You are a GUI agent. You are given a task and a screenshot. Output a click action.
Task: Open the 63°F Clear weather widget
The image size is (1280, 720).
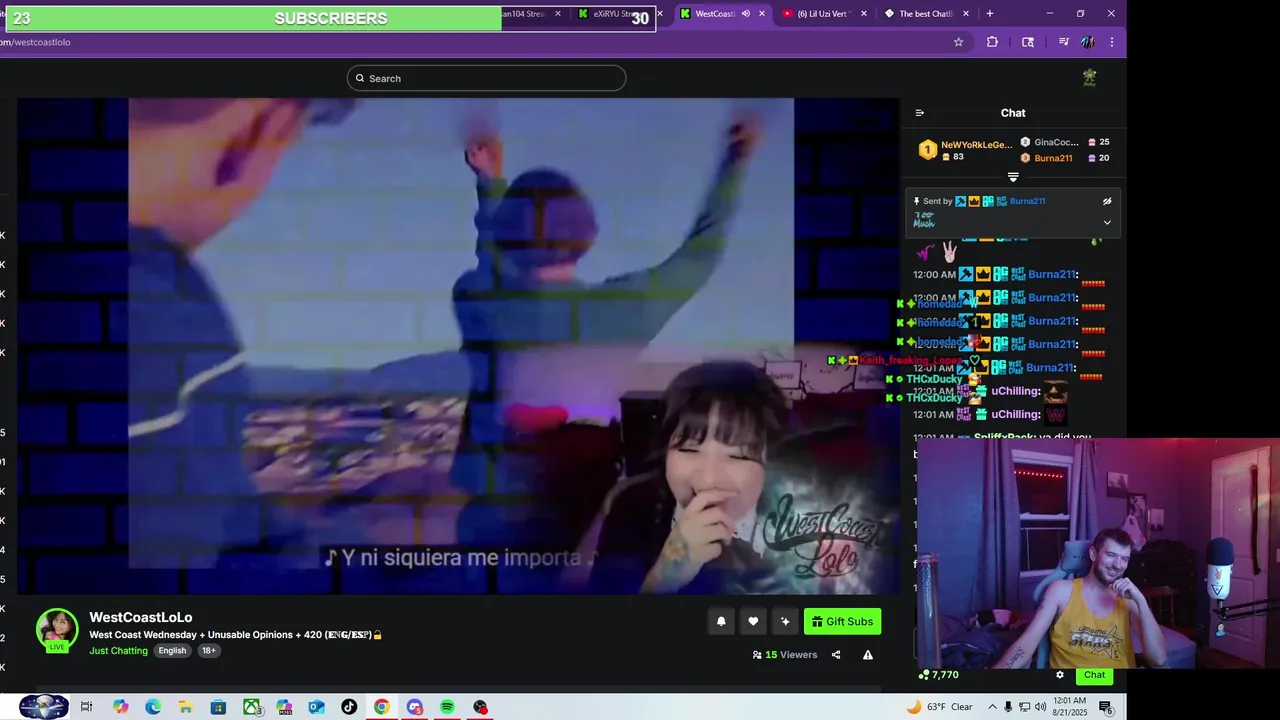click(x=939, y=707)
